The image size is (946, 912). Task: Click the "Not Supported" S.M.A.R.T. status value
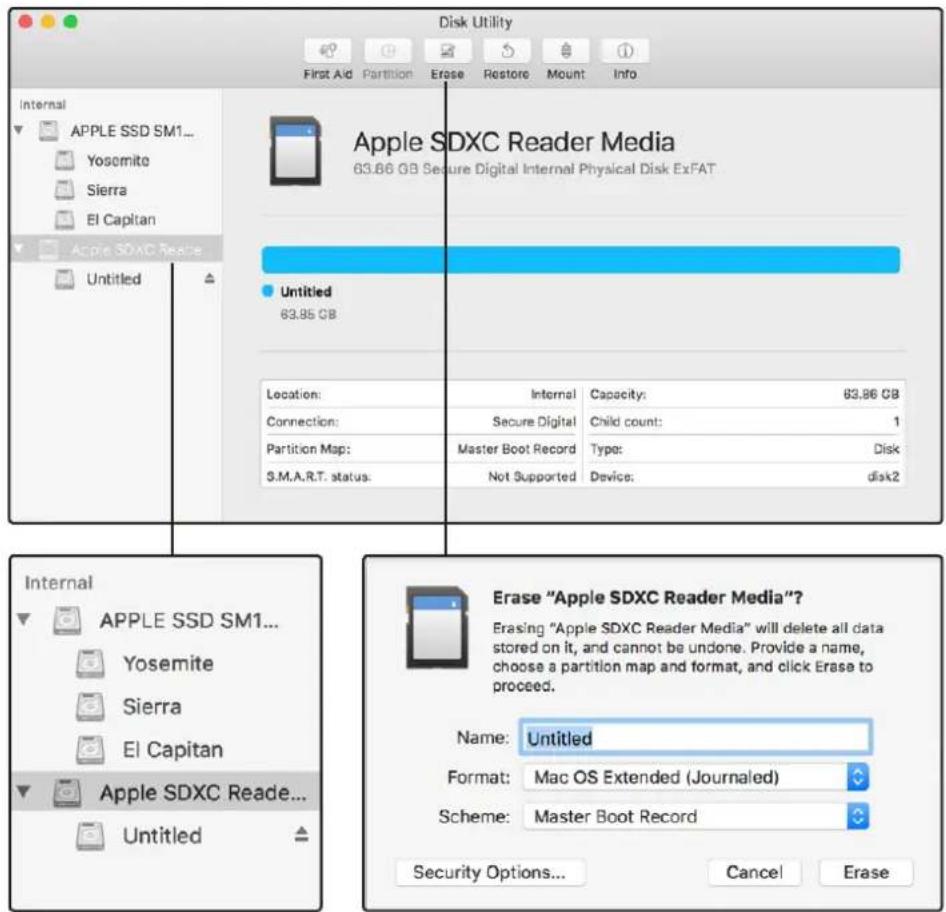tap(532, 477)
